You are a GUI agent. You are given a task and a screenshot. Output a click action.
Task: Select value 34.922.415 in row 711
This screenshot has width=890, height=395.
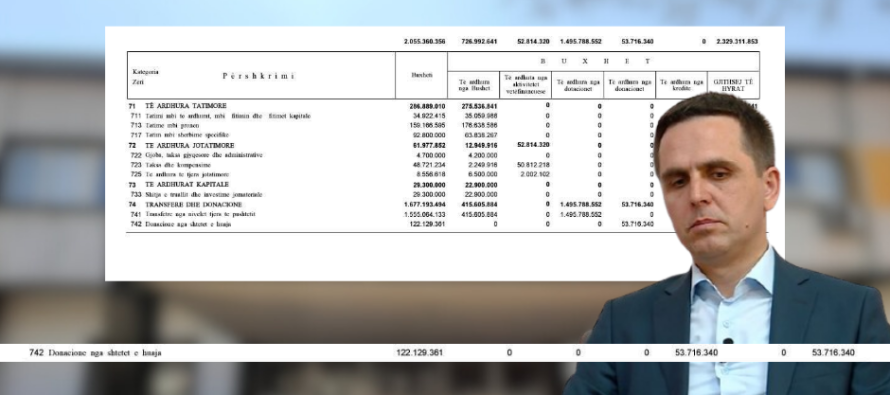click(x=429, y=116)
